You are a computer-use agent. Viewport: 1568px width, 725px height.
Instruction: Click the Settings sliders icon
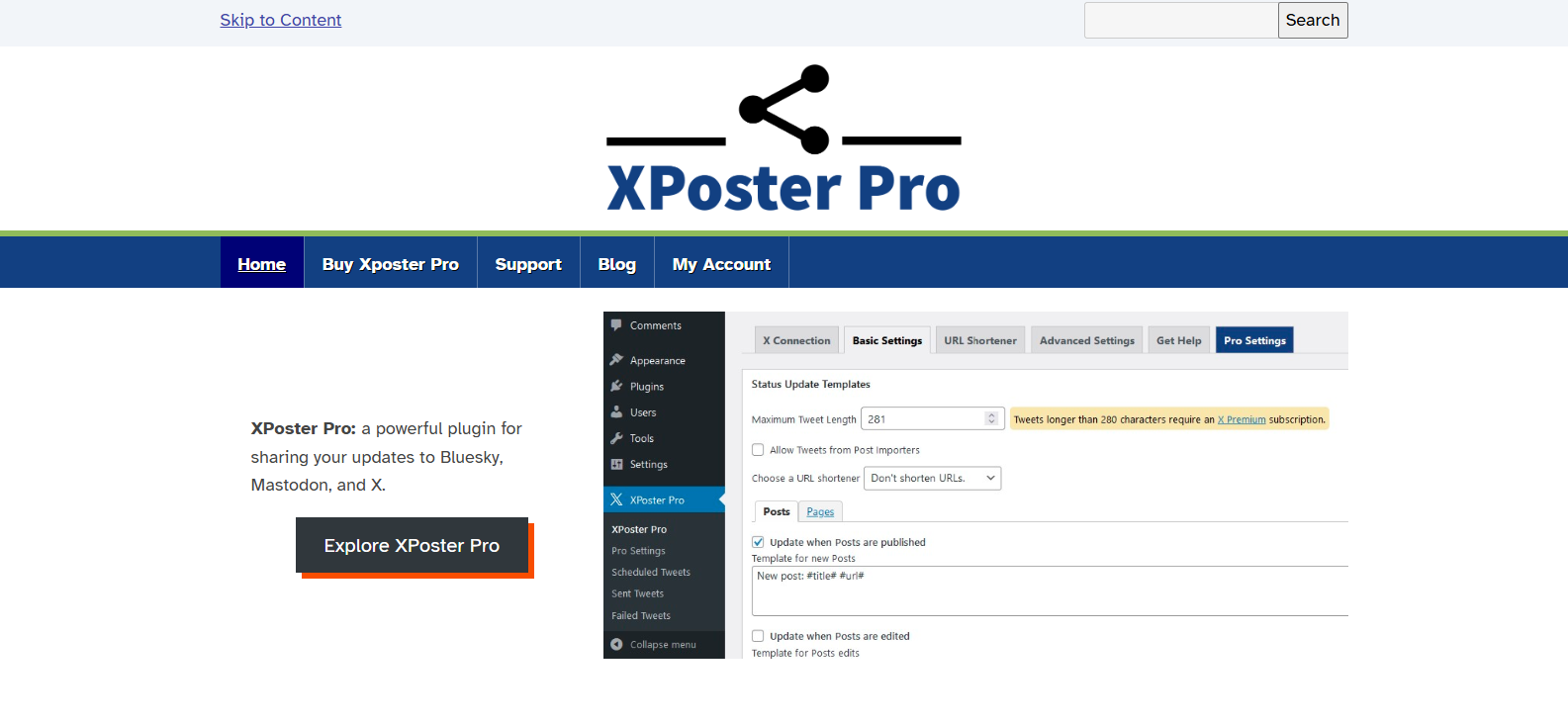click(x=616, y=464)
